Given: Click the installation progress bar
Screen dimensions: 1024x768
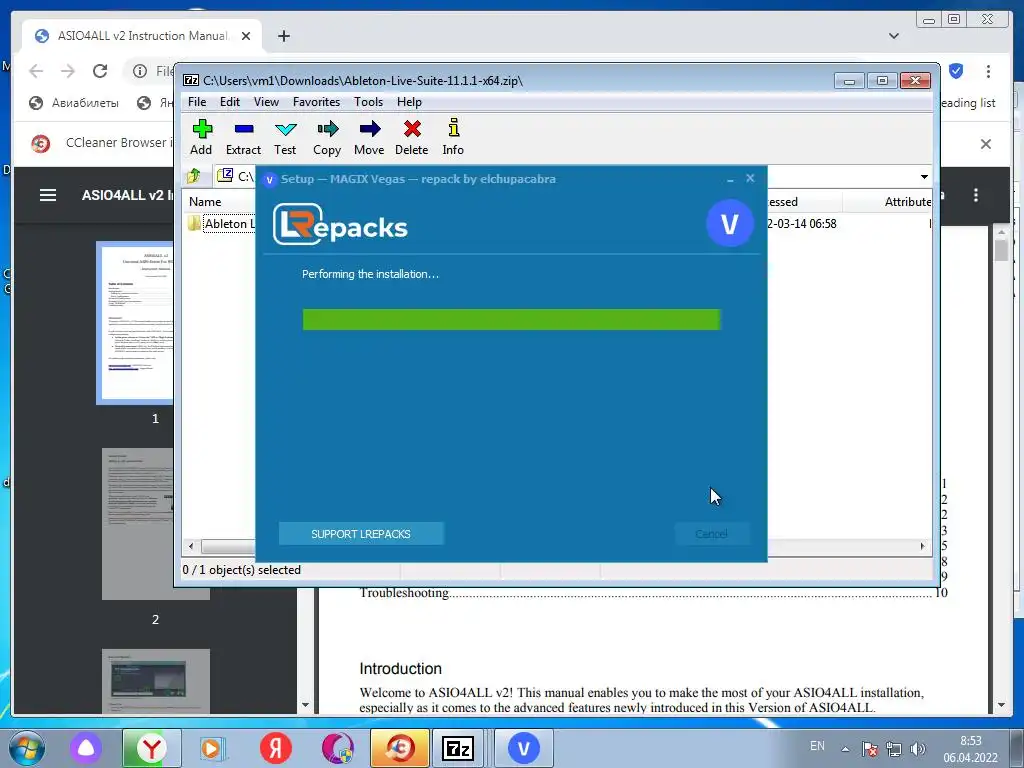Looking at the screenshot, I should click(511, 319).
